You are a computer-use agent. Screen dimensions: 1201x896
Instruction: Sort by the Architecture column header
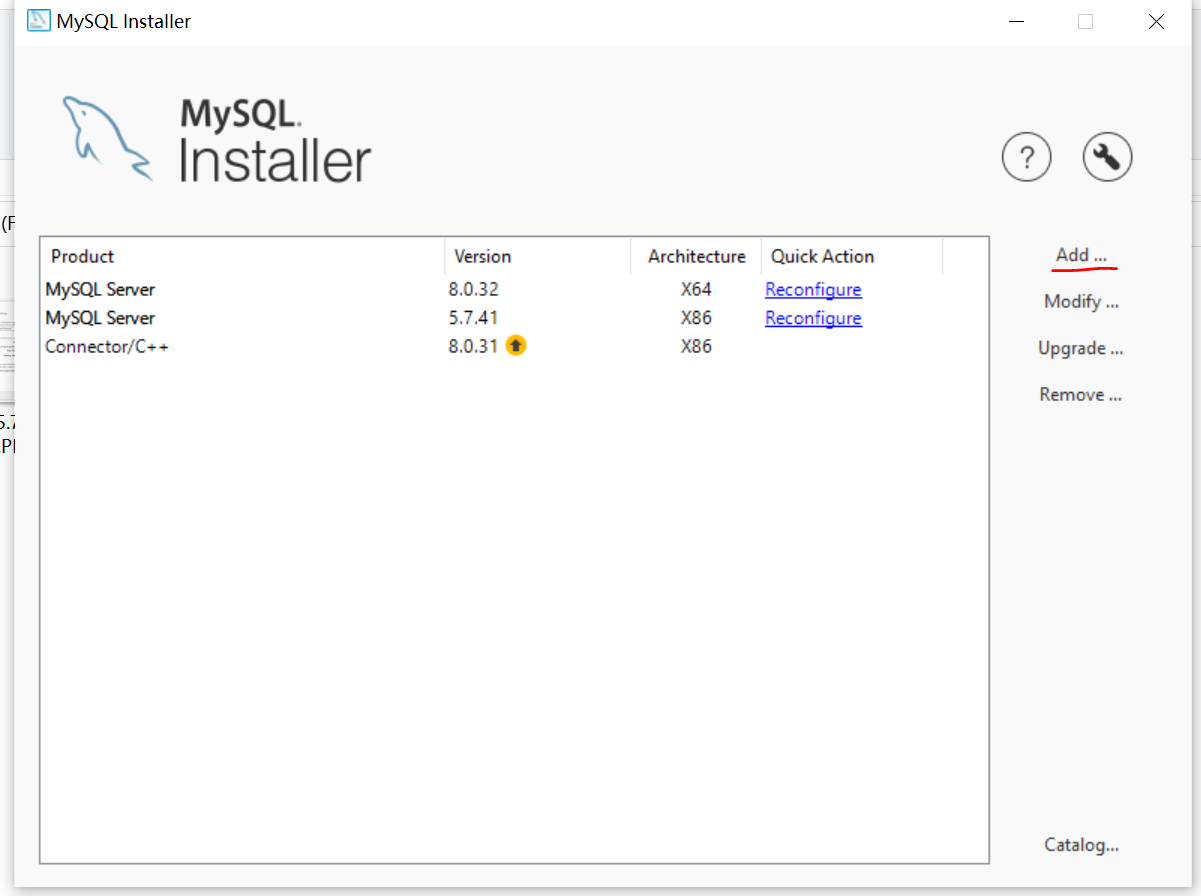[x=696, y=256]
